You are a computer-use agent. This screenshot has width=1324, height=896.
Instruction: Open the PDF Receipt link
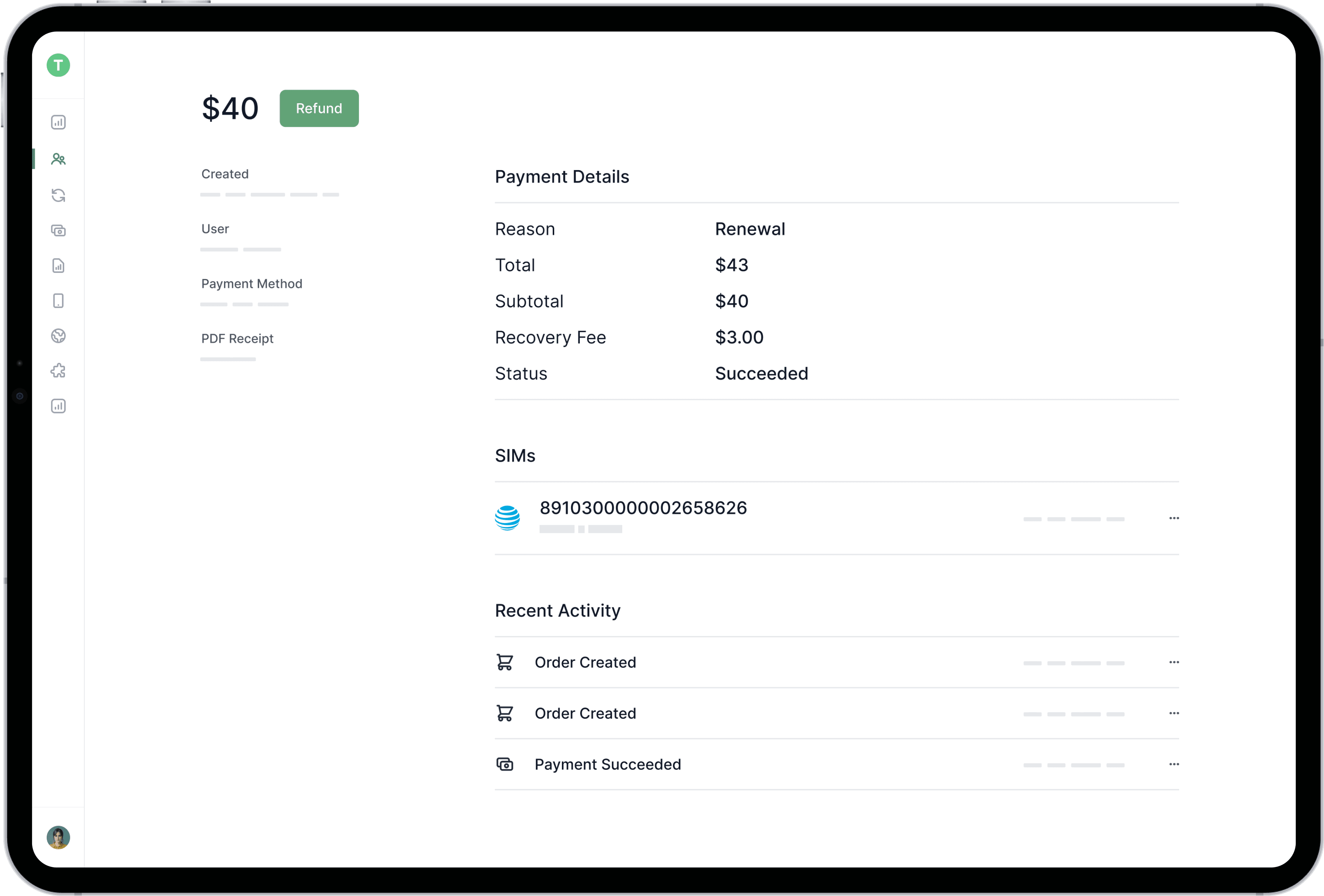pos(228,359)
